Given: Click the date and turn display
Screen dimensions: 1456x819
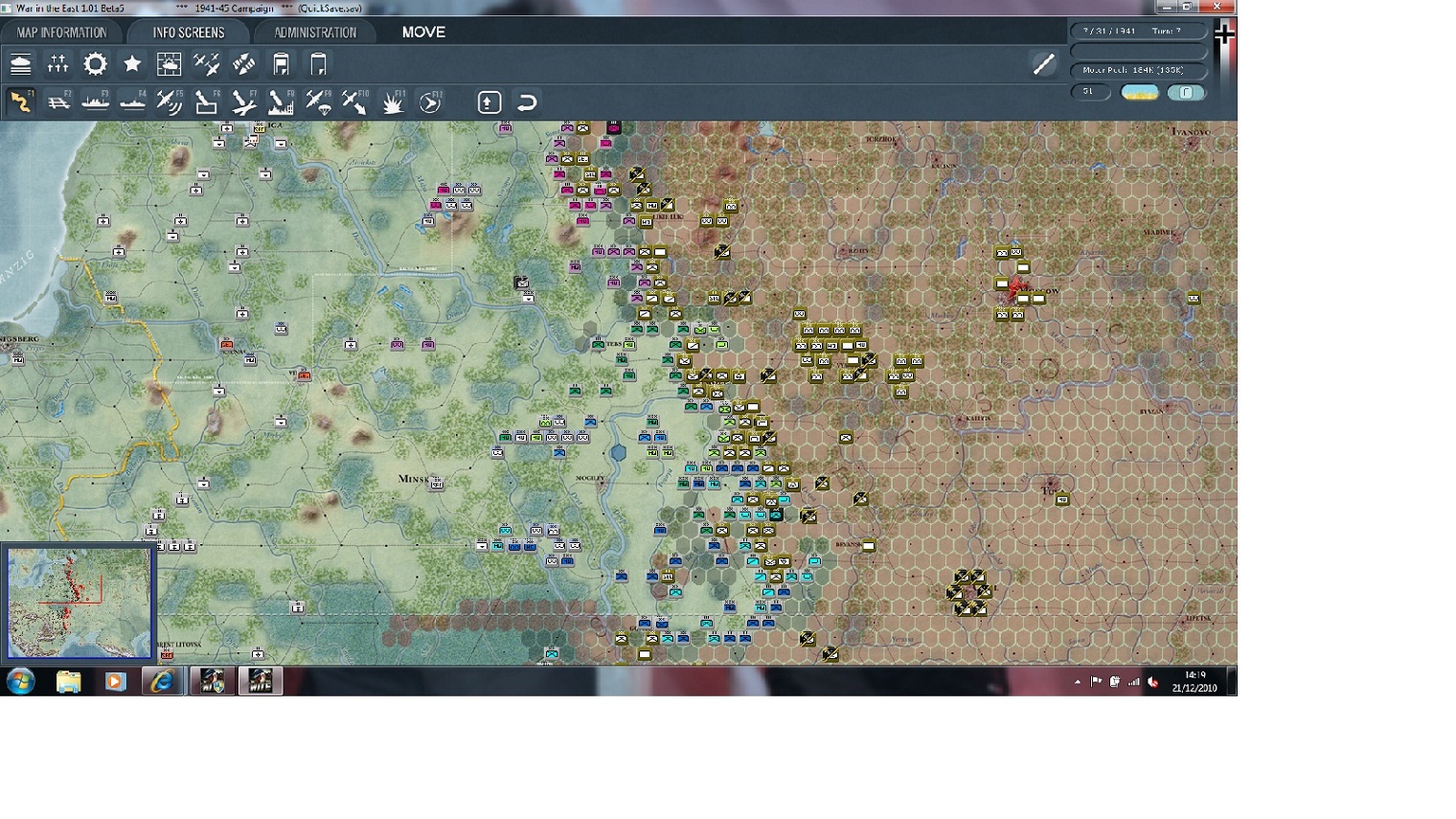Looking at the screenshot, I should (1138, 31).
